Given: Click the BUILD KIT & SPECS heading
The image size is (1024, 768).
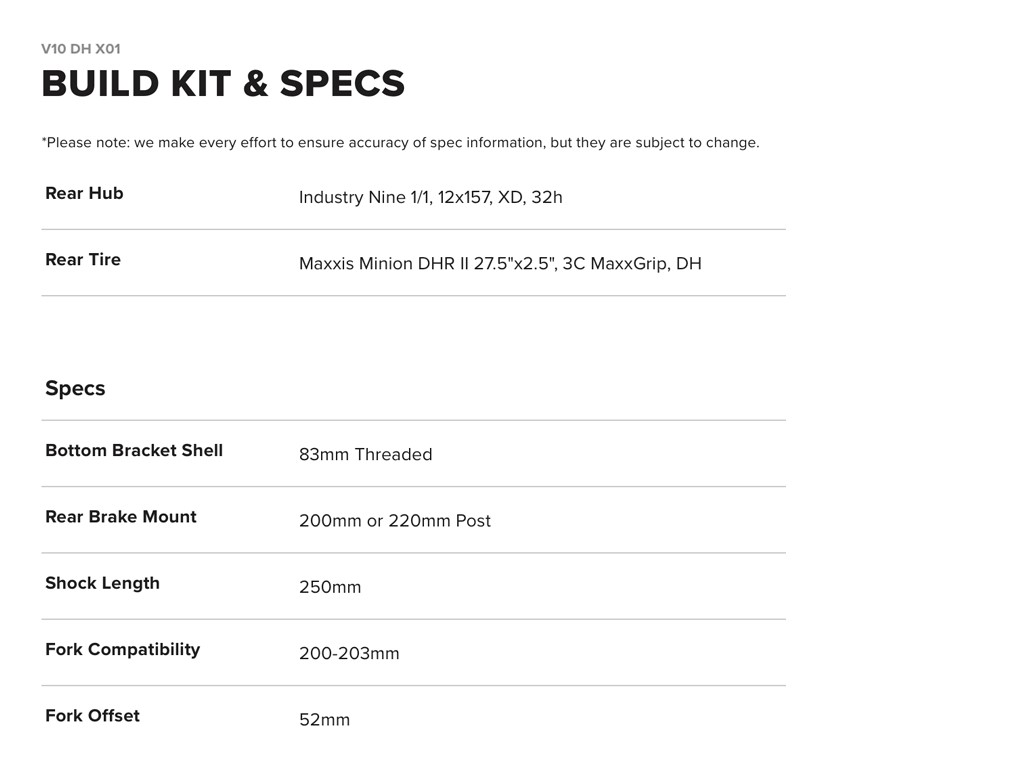Looking at the screenshot, I should pyautogui.click(x=223, y=84).
